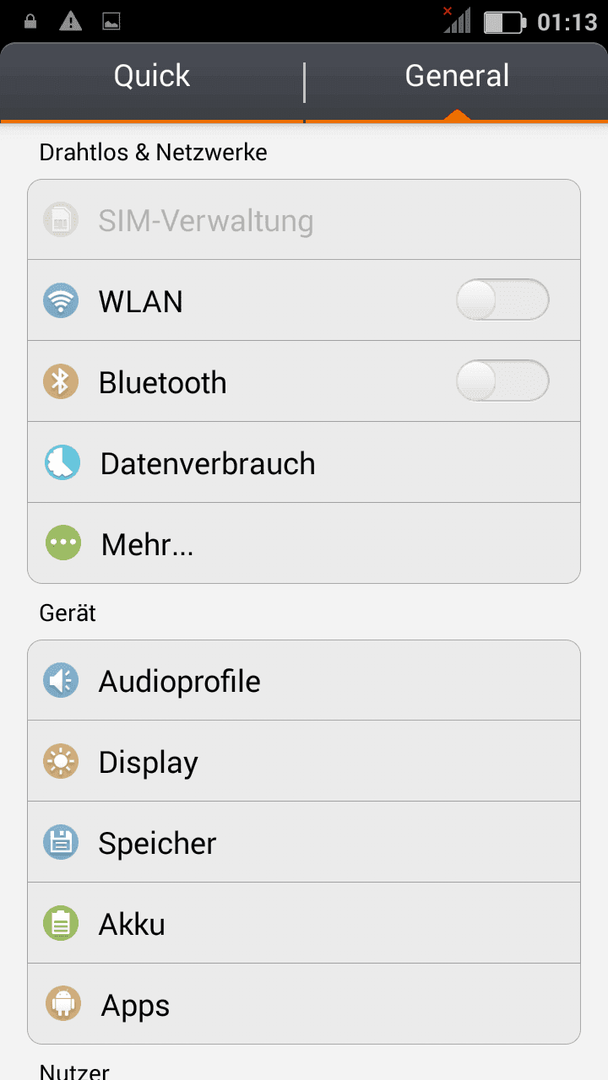Viewport: 608px width, 1080px height.
Task: Tap the Speicher floppy disk icon
Action: coord(61,842)
